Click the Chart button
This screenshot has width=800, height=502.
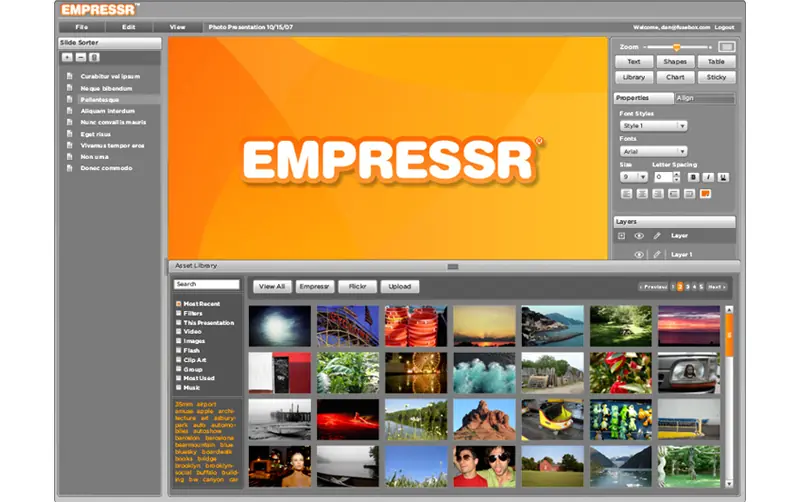click(675, 77)
